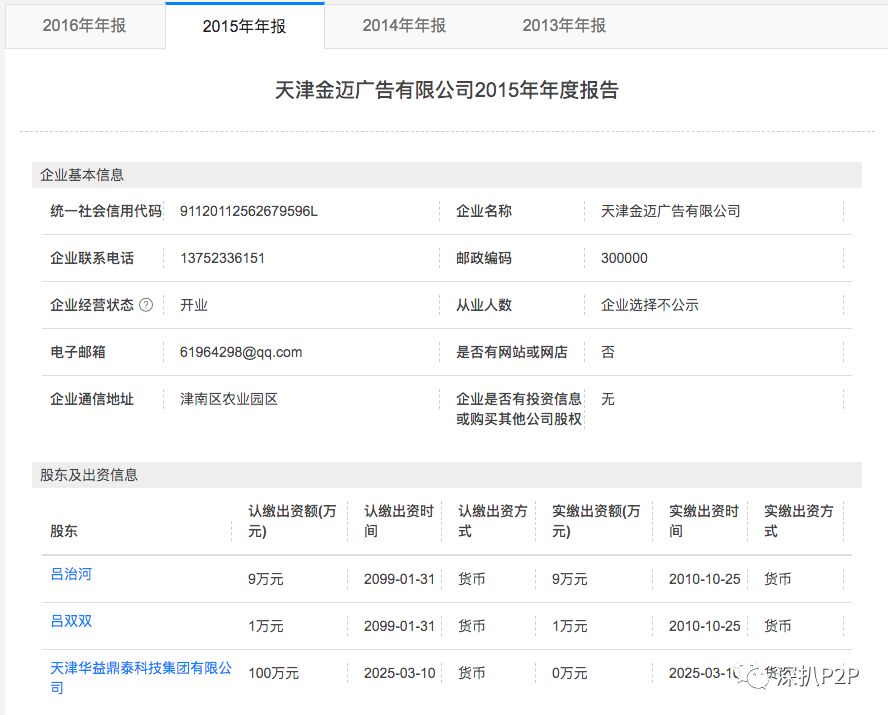Click the 实缴出资时间 column header

pos(703,520)
